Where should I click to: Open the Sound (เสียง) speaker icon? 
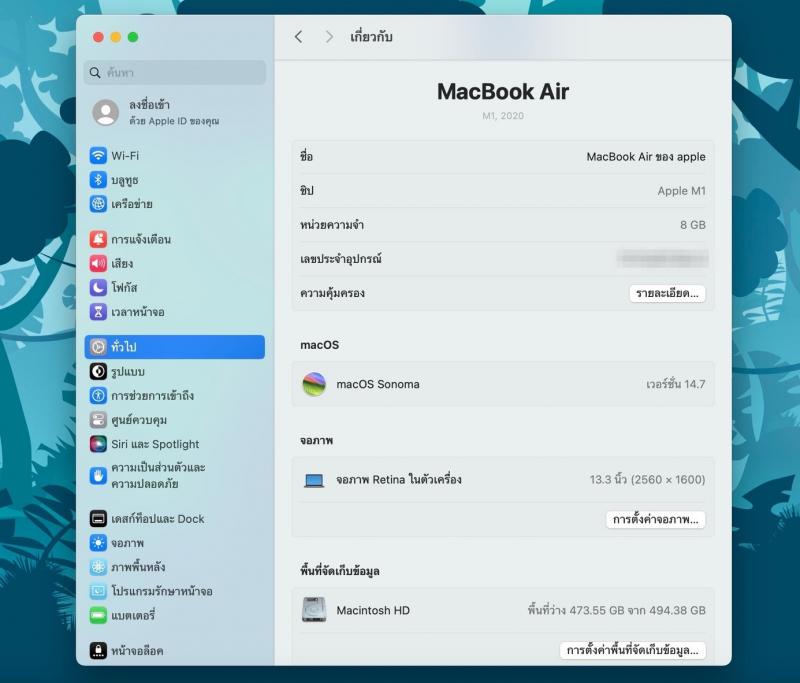tap(98, 263)
